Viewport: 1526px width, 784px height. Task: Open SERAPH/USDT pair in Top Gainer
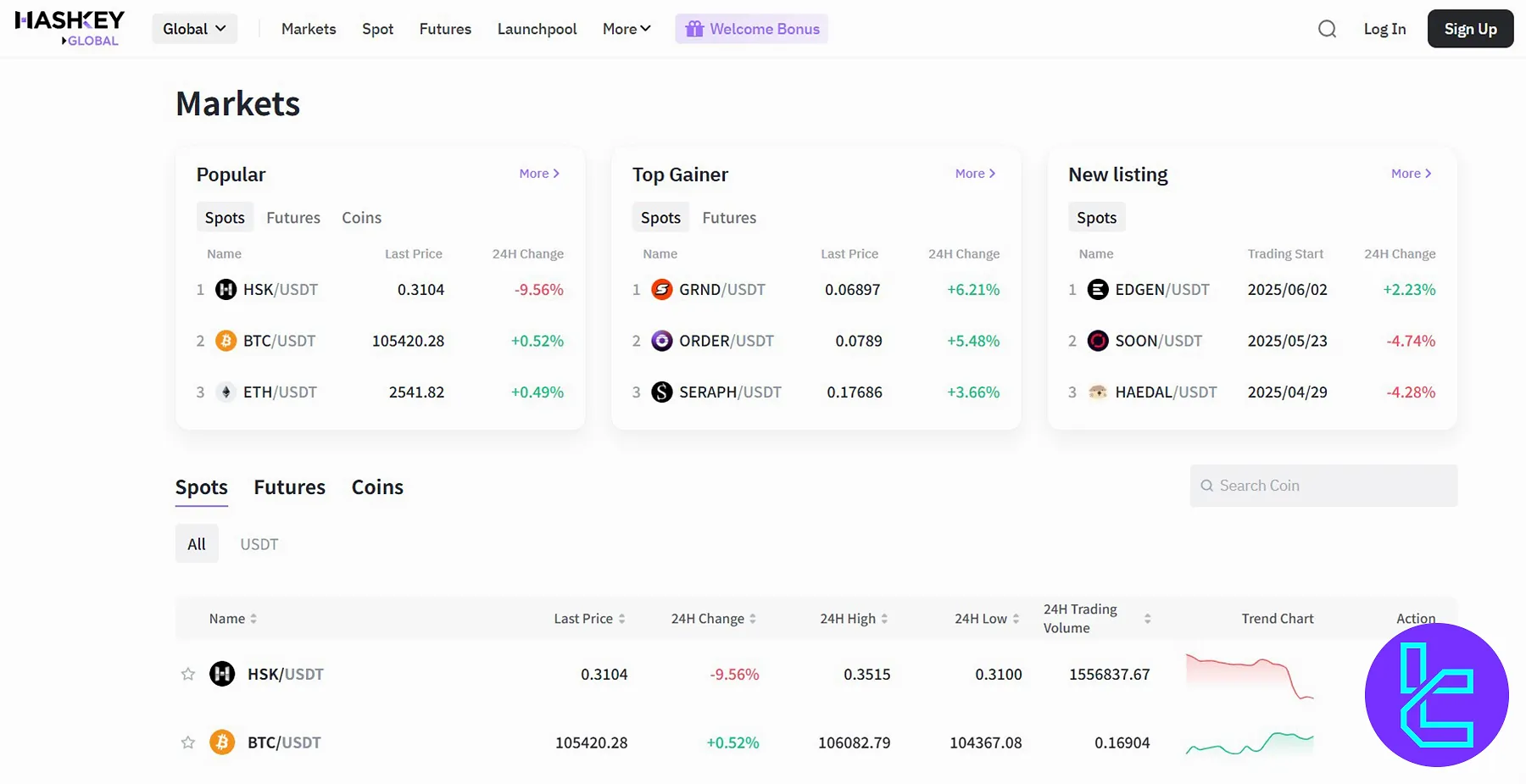730,392
